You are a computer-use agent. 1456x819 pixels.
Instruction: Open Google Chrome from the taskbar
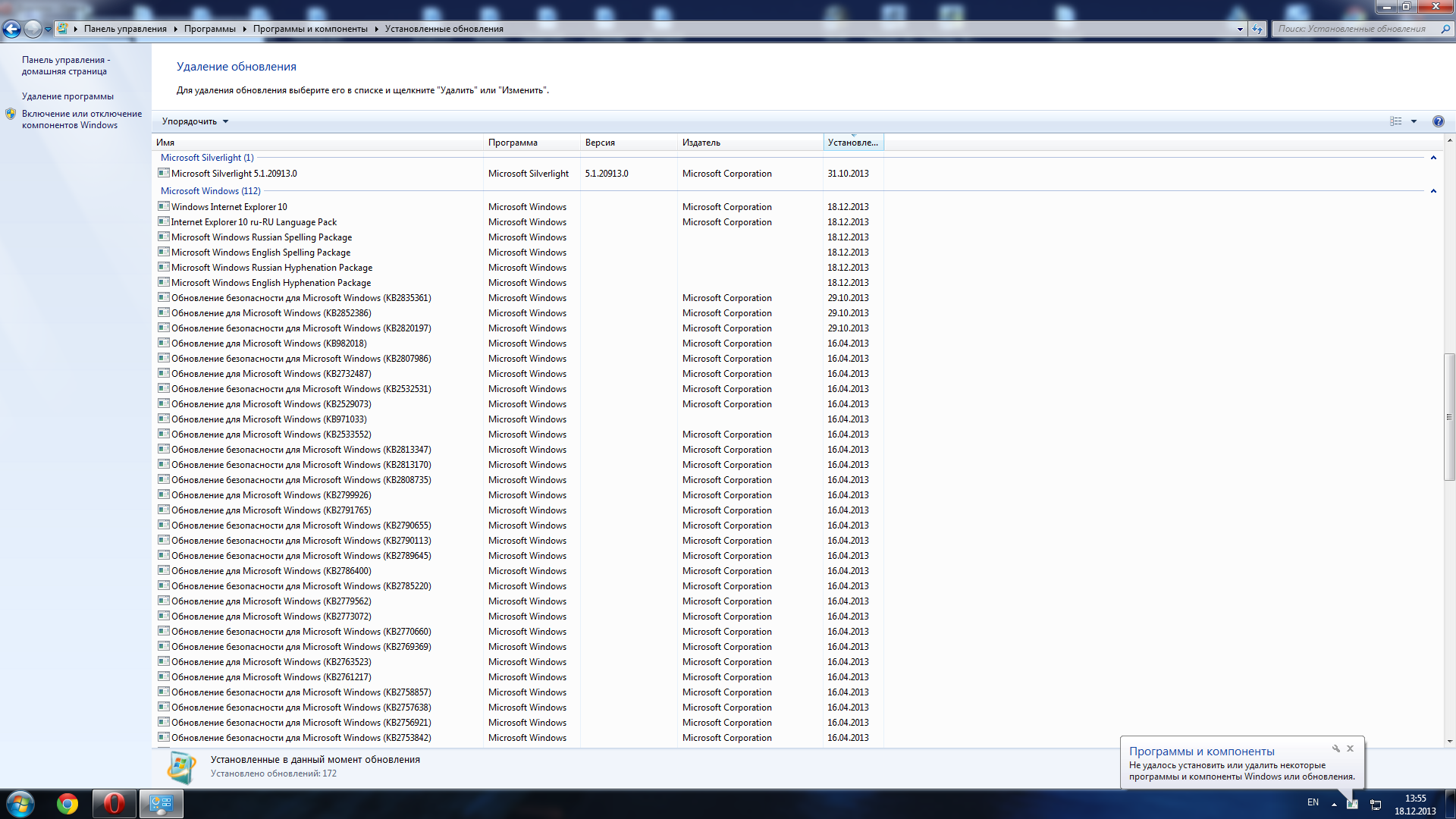(x=67, y=804)
